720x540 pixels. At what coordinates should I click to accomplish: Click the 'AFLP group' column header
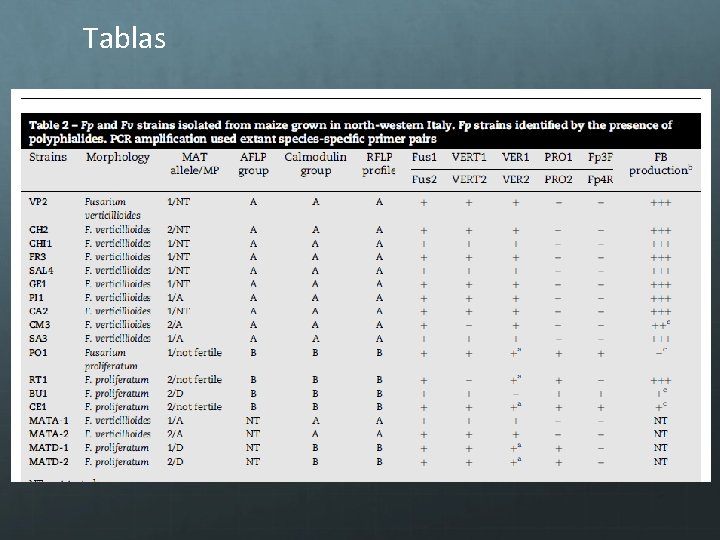(x=253, y=164)
